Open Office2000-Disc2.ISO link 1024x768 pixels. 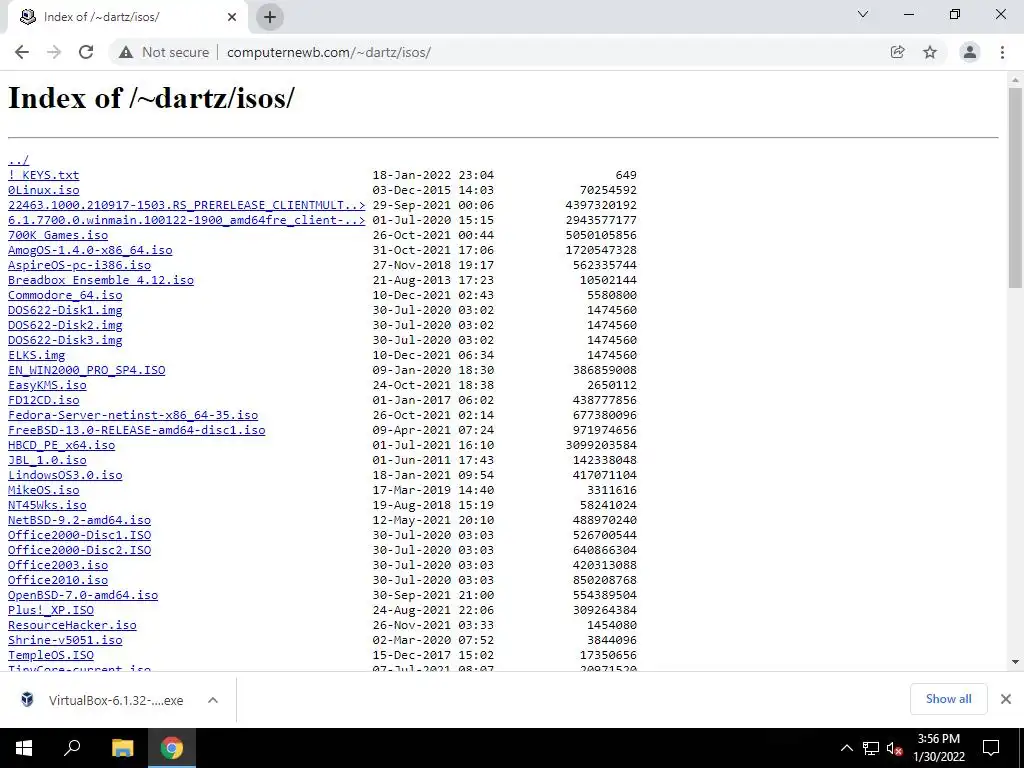[x=79, y=551]
